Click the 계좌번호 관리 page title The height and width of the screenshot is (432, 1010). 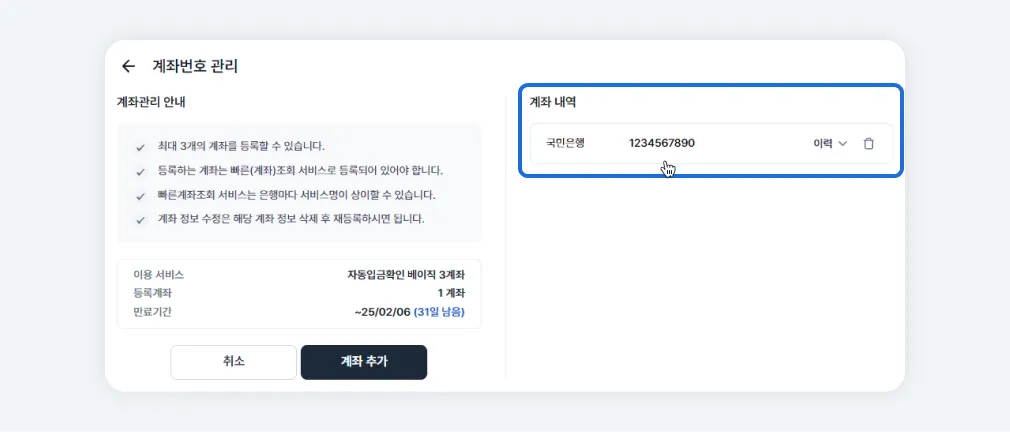pos(194,67)
